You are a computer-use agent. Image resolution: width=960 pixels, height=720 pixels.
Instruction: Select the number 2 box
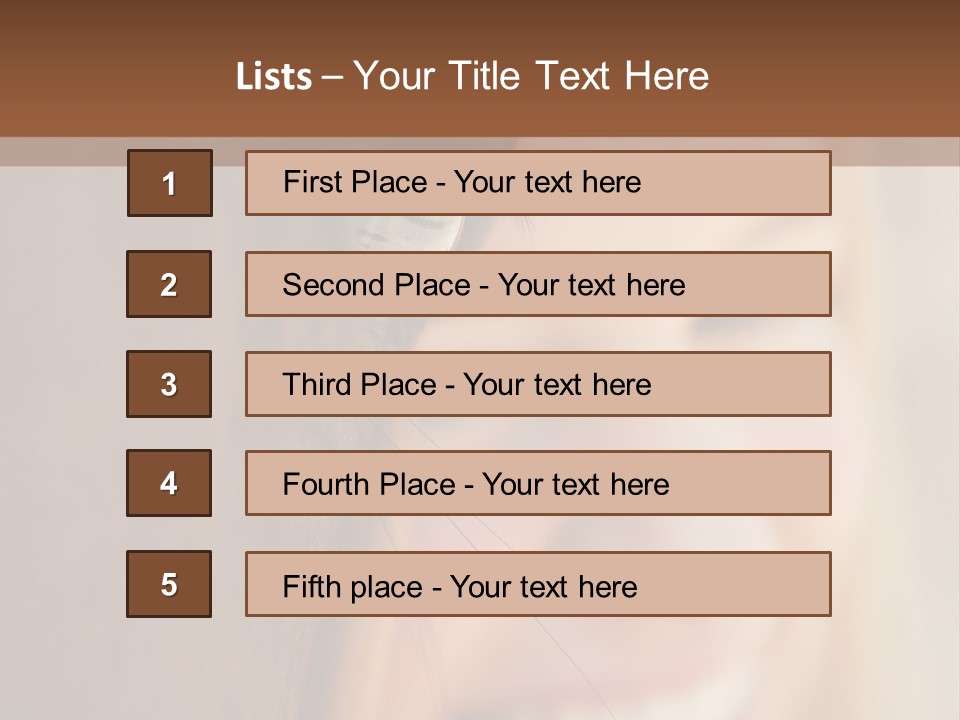click(169, 284)
